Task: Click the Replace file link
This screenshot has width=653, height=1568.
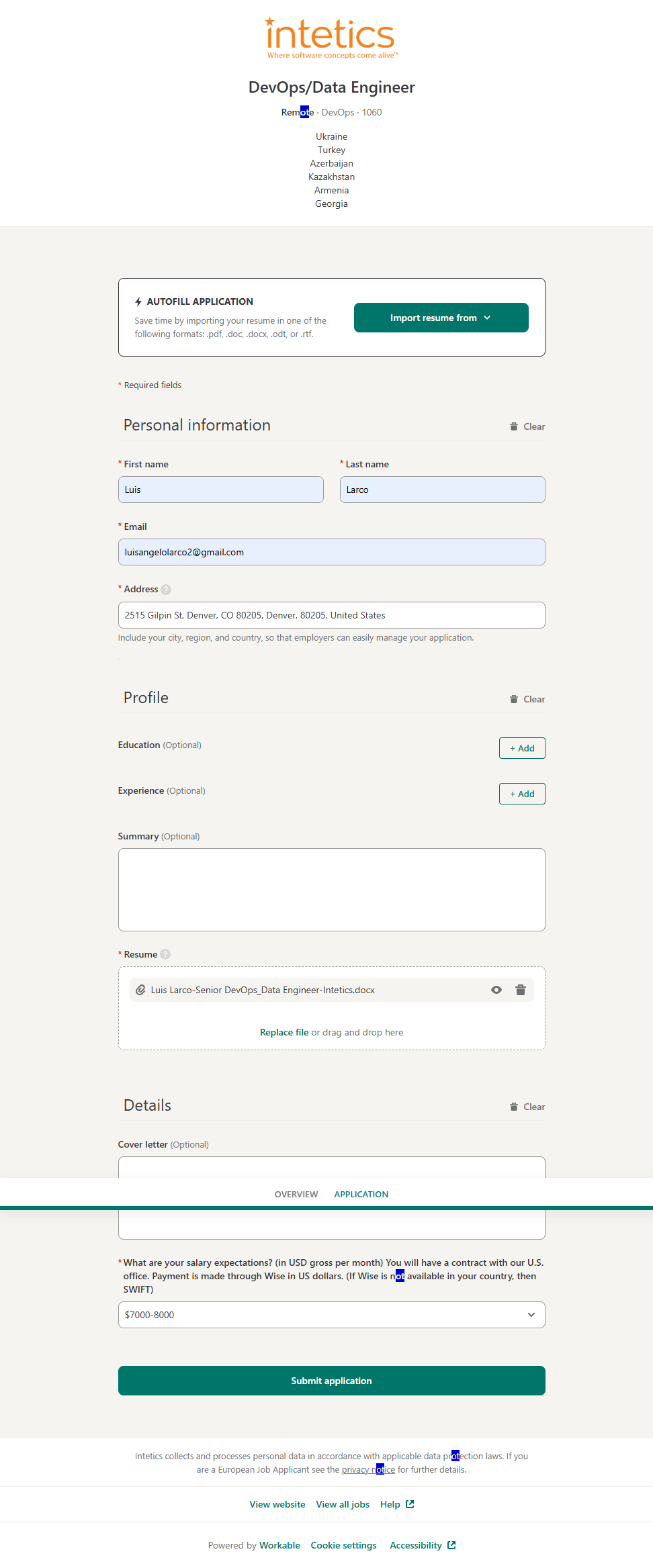Action: click(284, 1032)
